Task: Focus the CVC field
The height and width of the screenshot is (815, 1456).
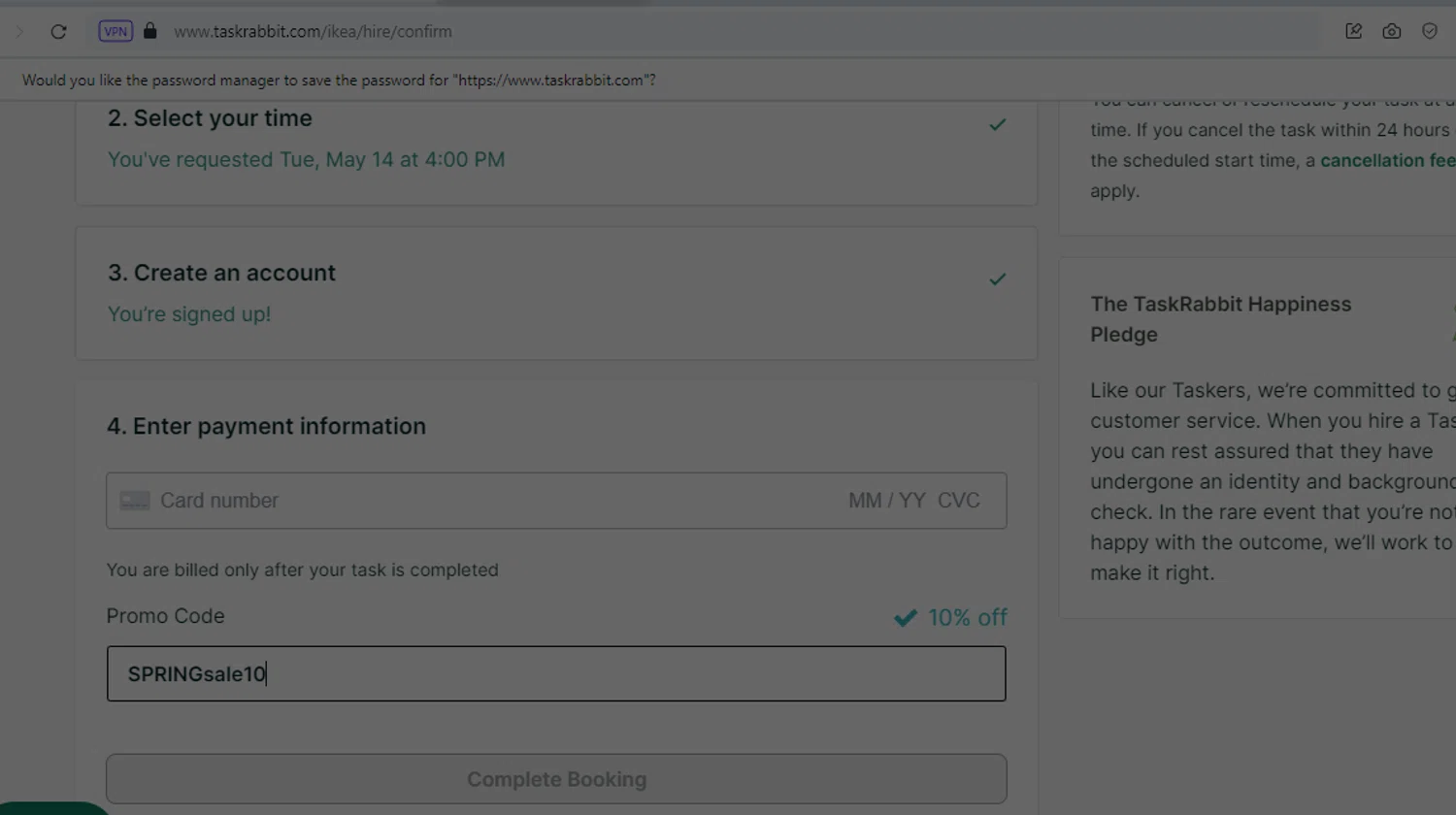Action: tap(959, 501)
